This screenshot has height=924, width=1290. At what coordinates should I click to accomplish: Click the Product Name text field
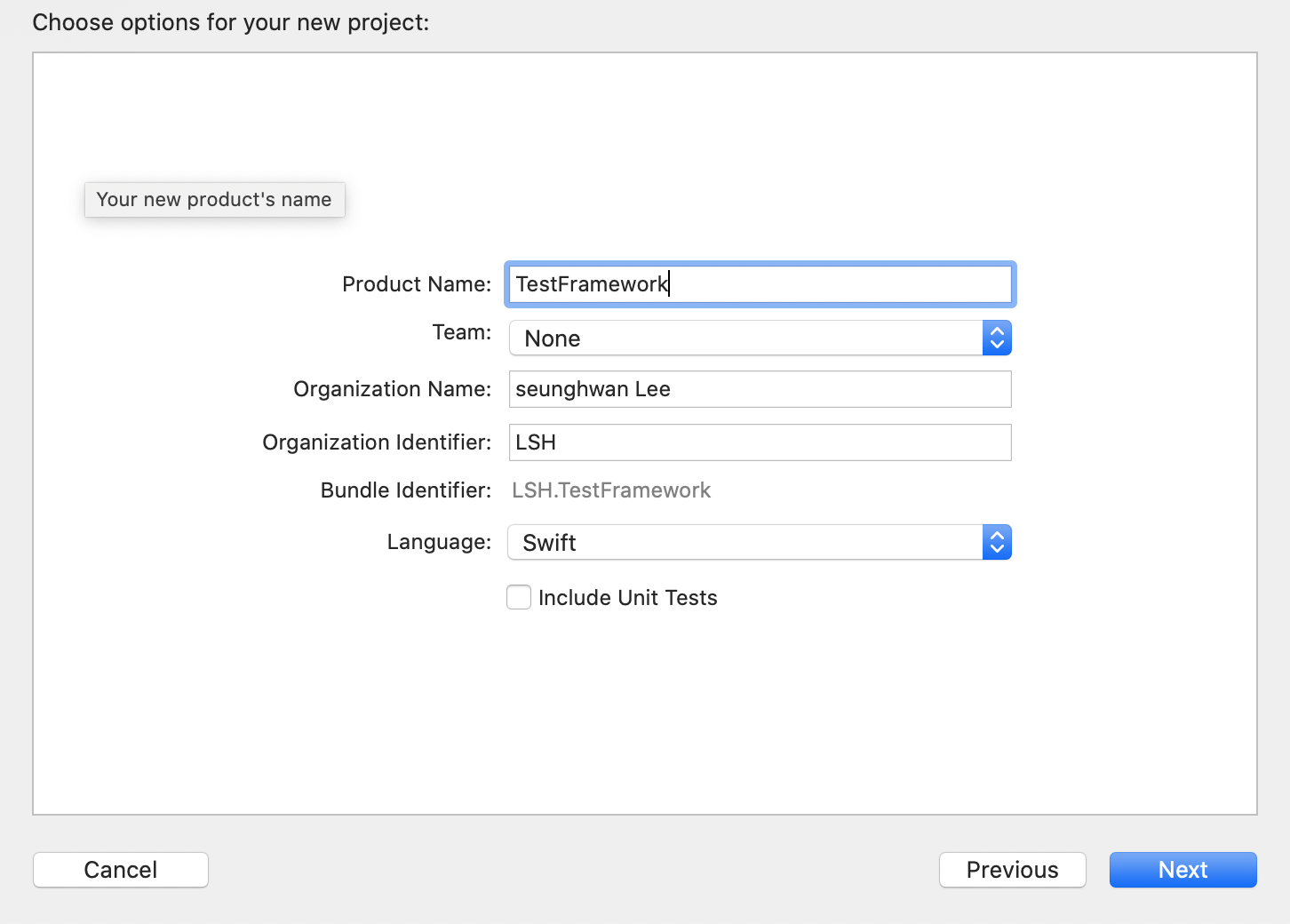[x=760, y=284]
